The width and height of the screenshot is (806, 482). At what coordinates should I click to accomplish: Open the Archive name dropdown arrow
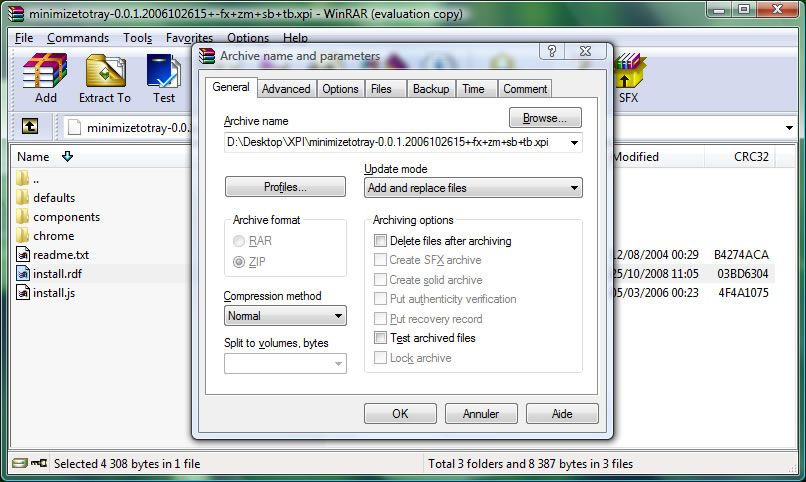coord(574,142)
